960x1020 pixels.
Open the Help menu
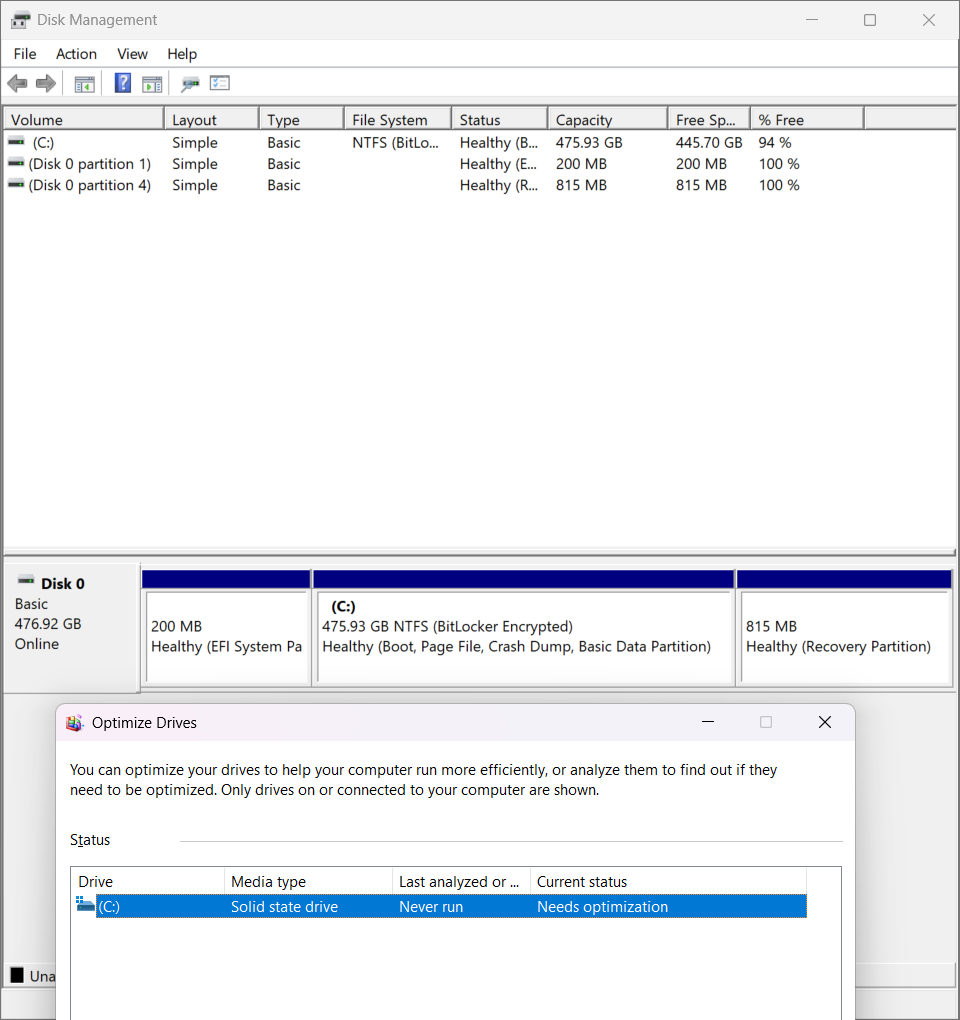[182, 54]
